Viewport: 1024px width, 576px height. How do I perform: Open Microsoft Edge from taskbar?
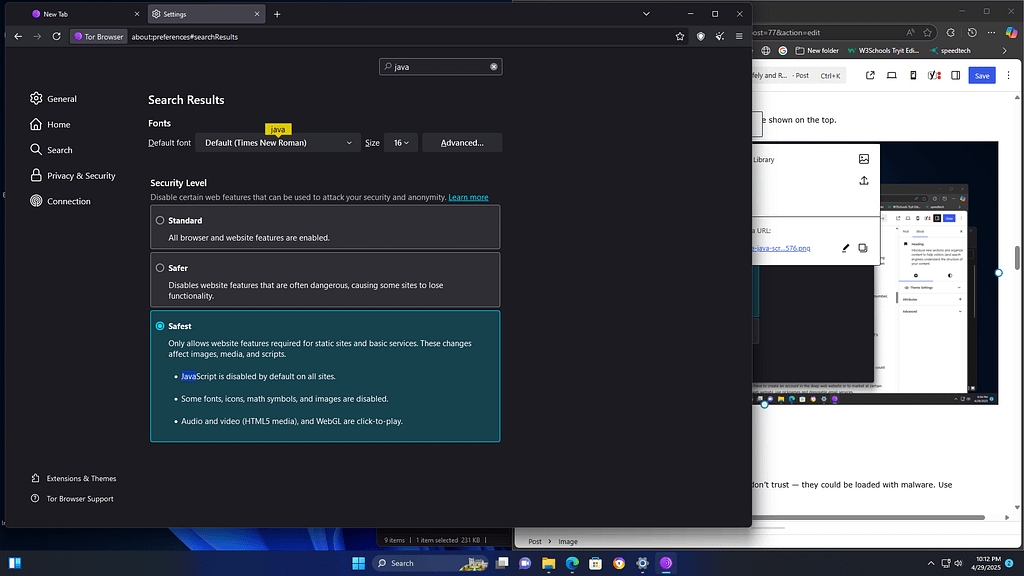572,563
